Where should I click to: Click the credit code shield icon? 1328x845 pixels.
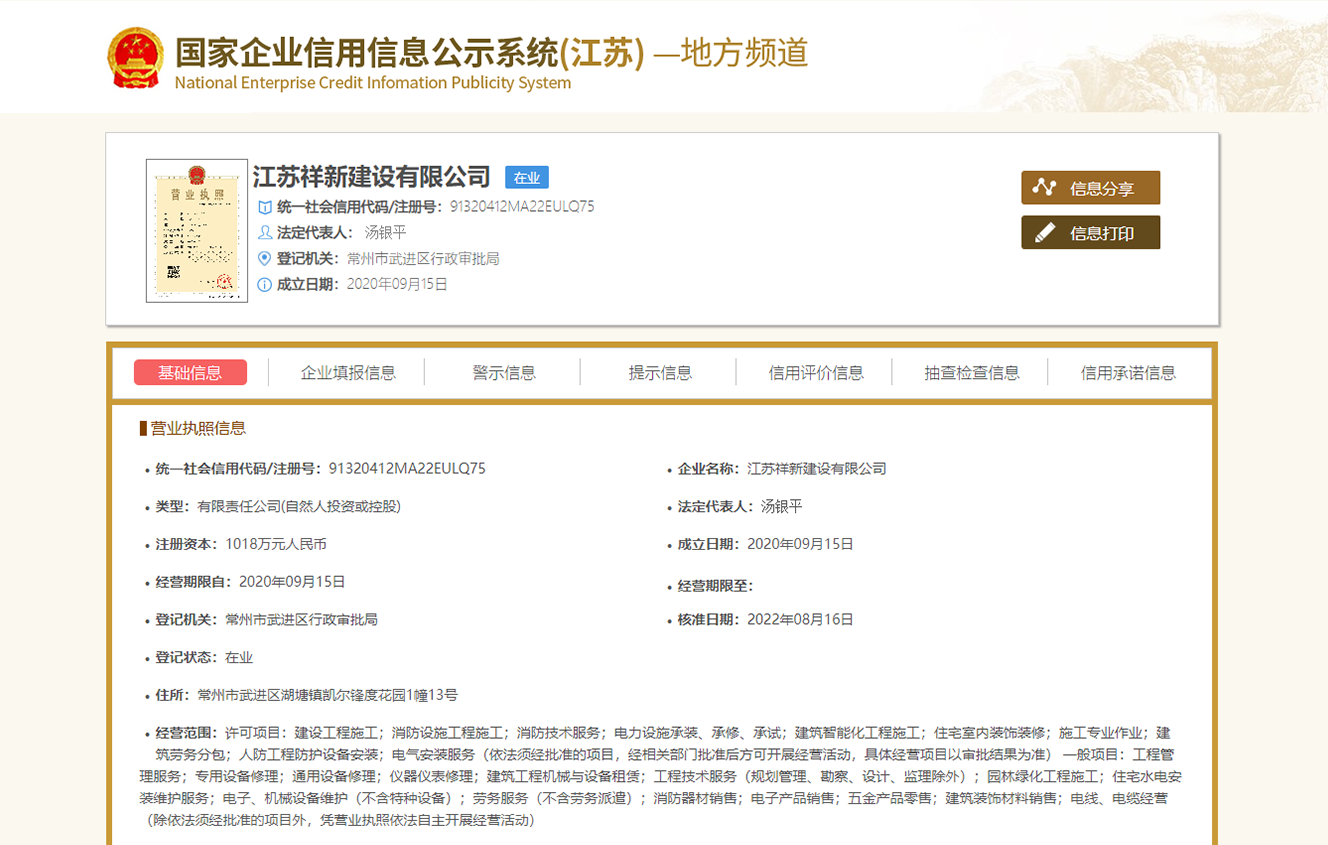click(265, 207)
